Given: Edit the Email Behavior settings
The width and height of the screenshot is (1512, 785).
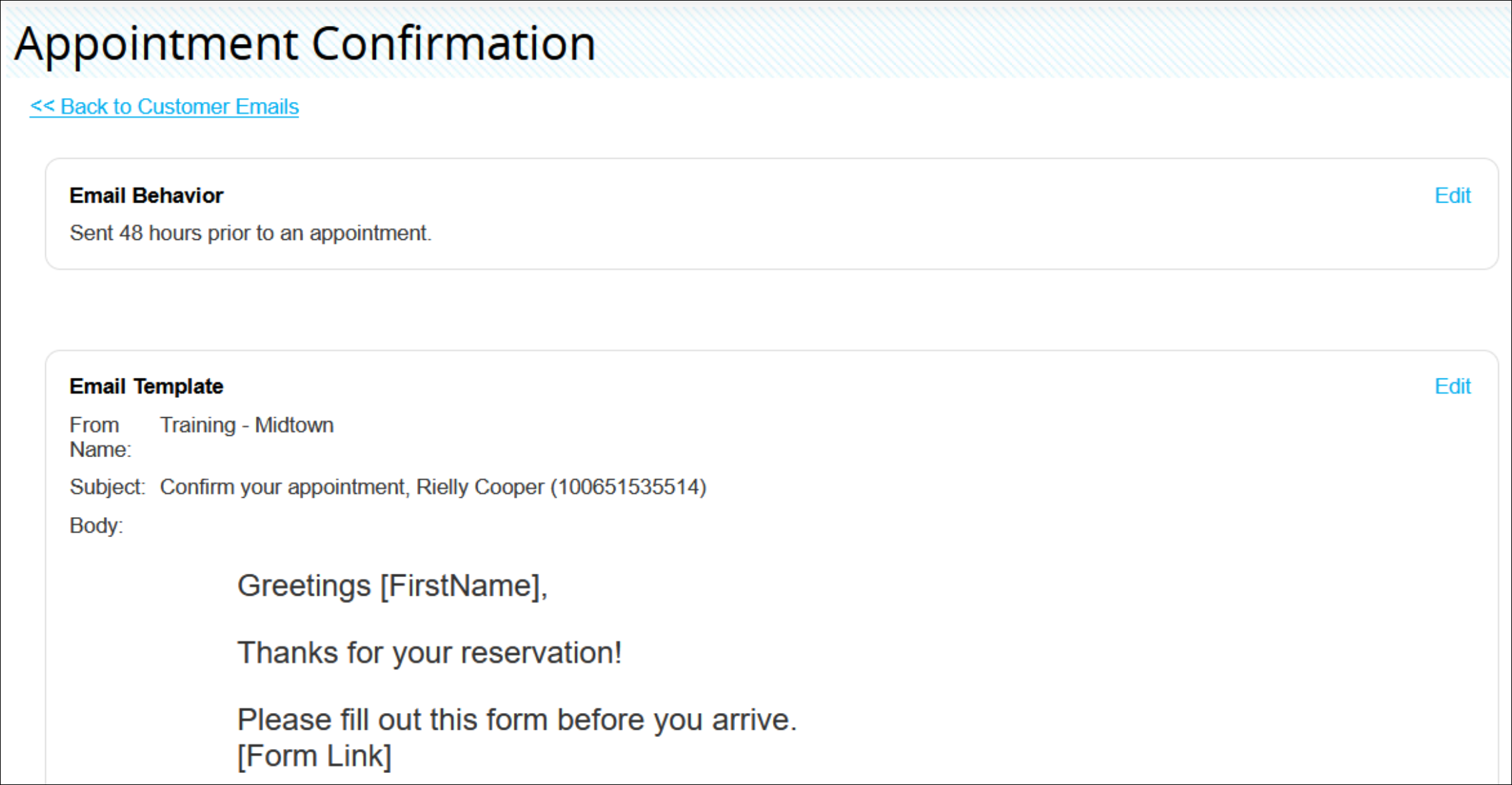Looking at the screenshot, I should [1452, 195].
